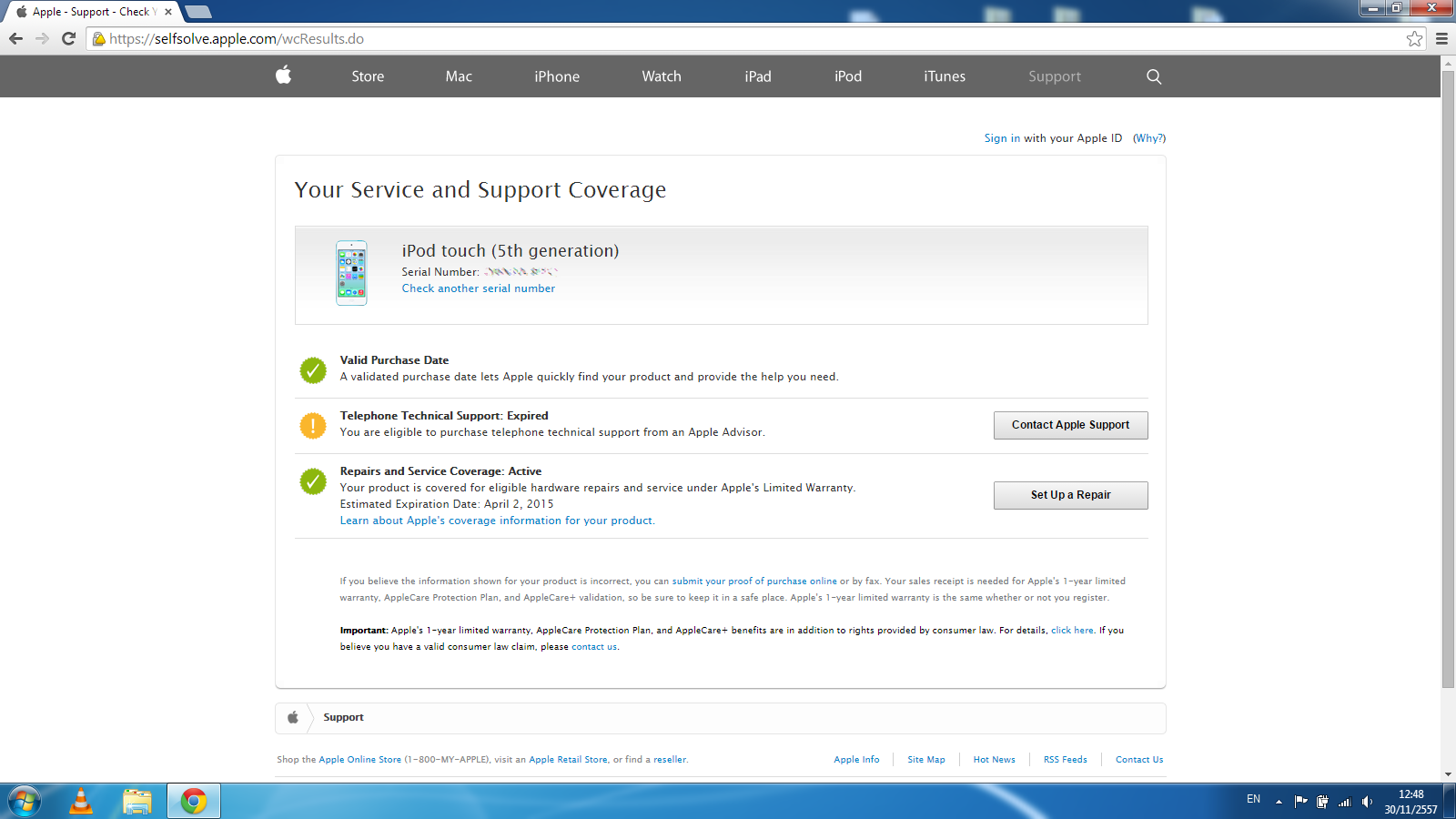Image resolution: width=1456 pixels, height=819 pixels.
Task: Close the Apple Support browser tab
Action: (x=168, y=12)
